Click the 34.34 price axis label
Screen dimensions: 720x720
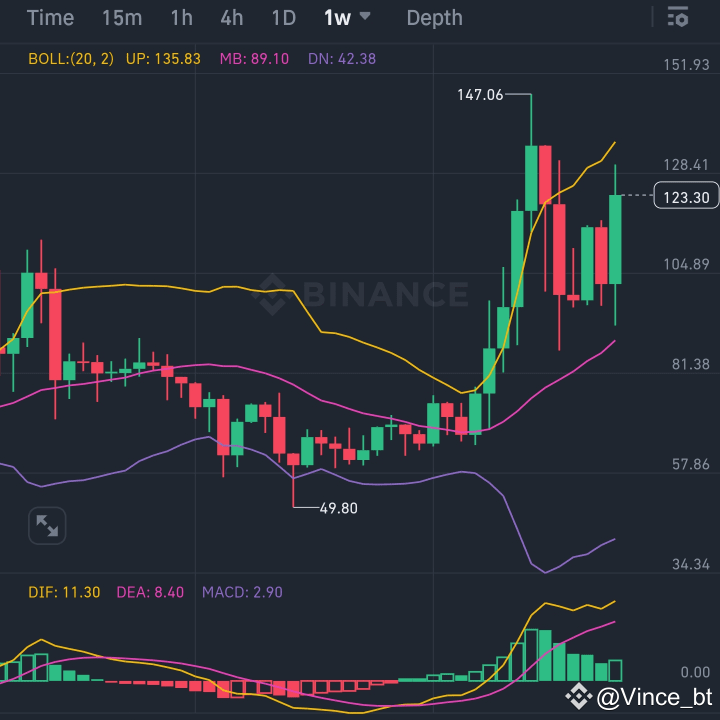(x=691, y=564)
